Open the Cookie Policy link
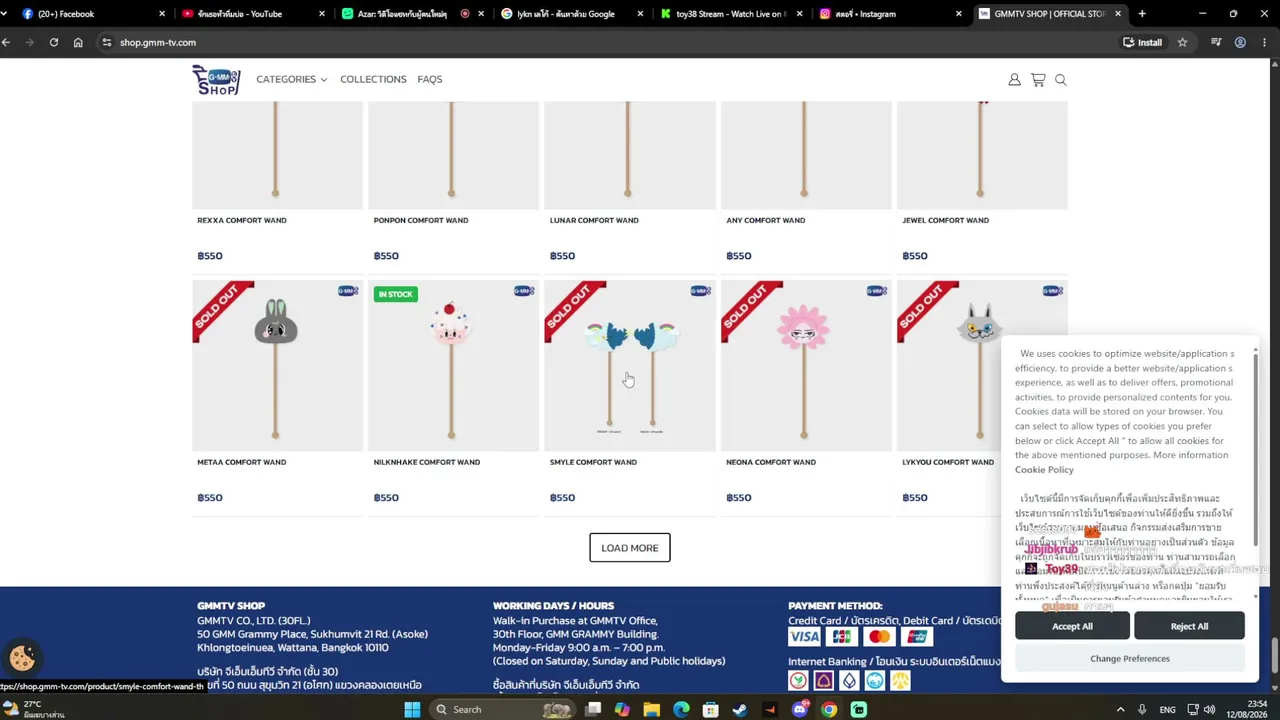 [1044, 470]
